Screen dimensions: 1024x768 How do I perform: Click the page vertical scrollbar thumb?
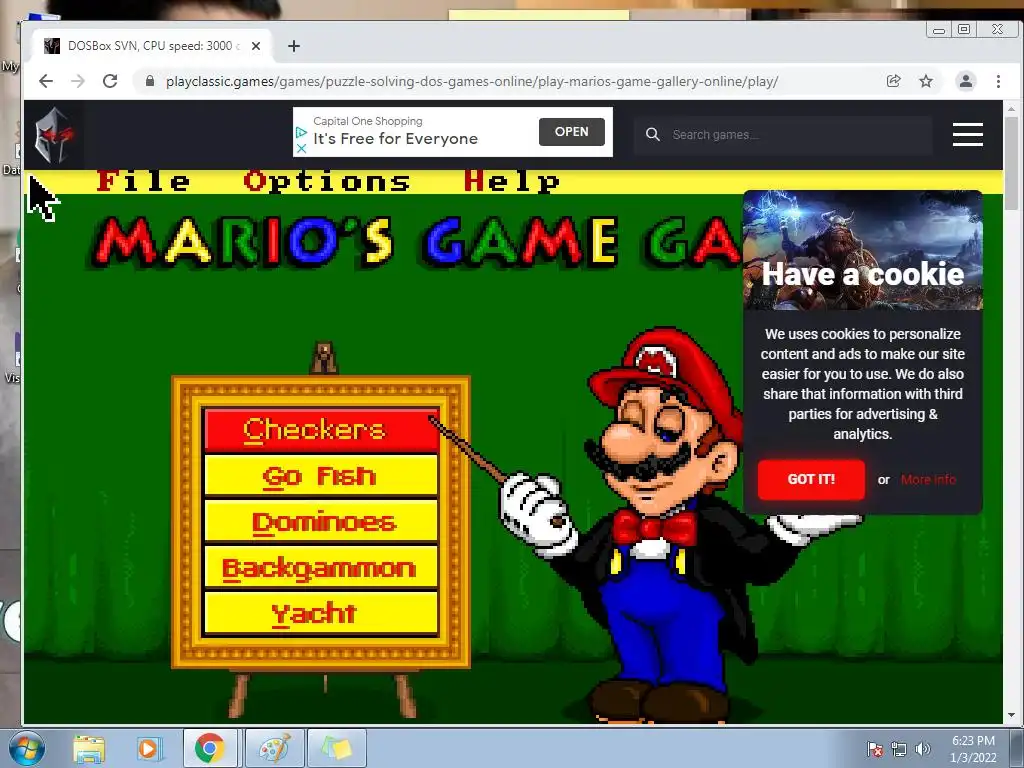pos(1011,163)
